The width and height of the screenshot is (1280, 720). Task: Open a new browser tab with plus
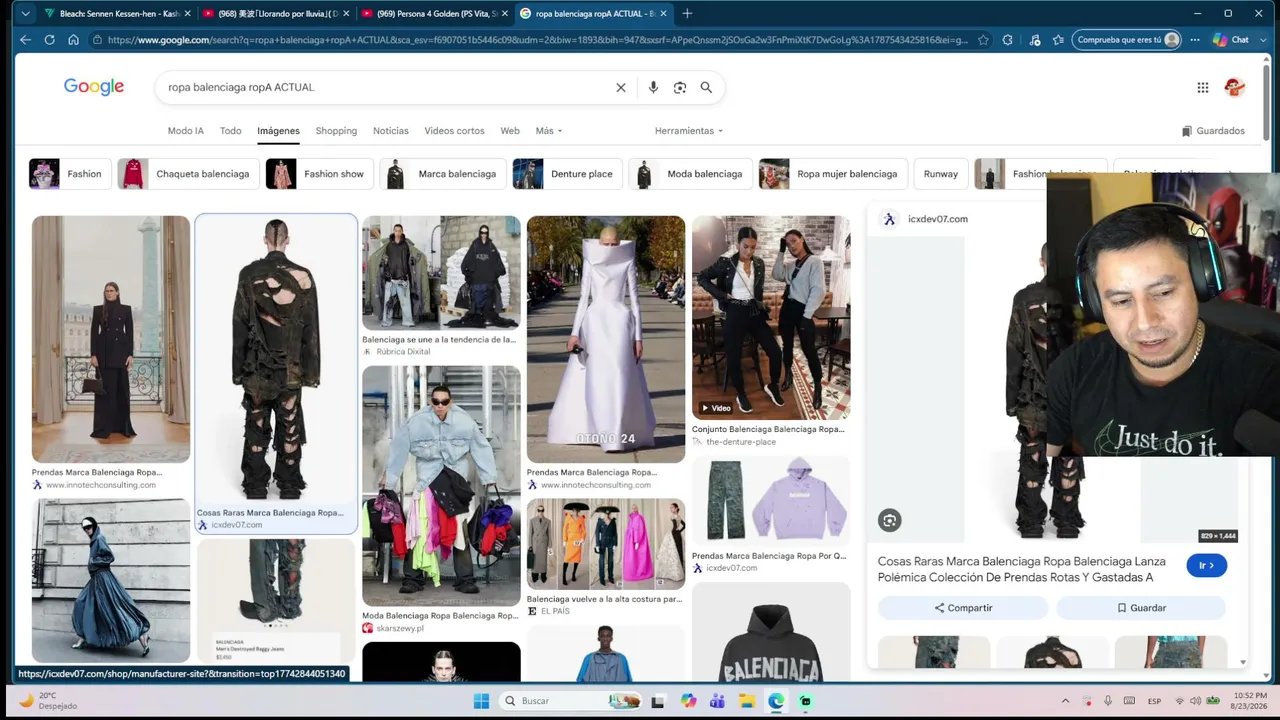point(687,14)
